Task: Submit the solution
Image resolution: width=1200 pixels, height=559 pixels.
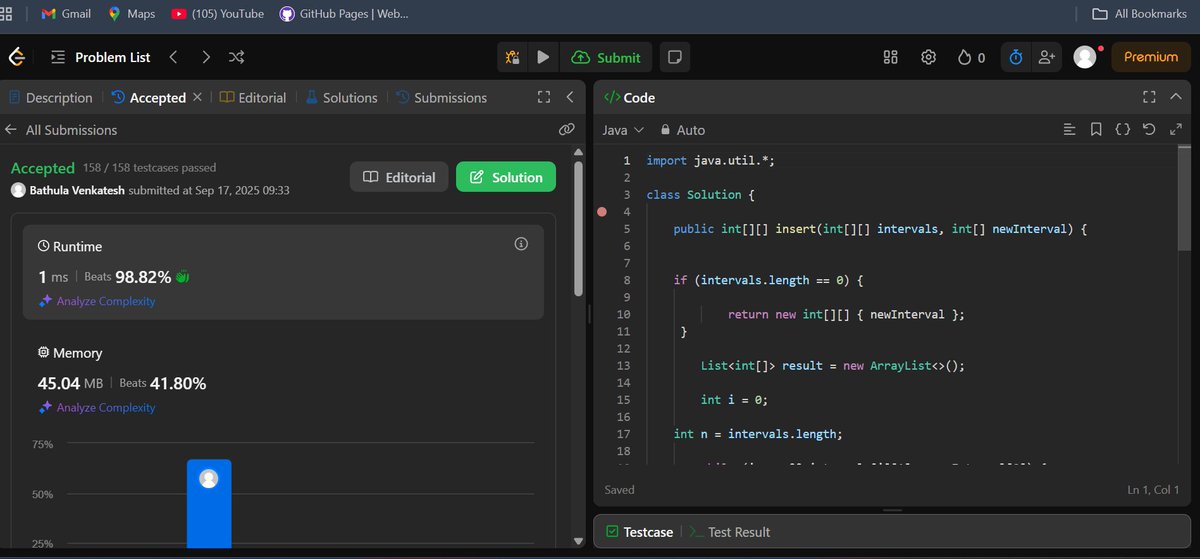Action: tap(606, 57)
